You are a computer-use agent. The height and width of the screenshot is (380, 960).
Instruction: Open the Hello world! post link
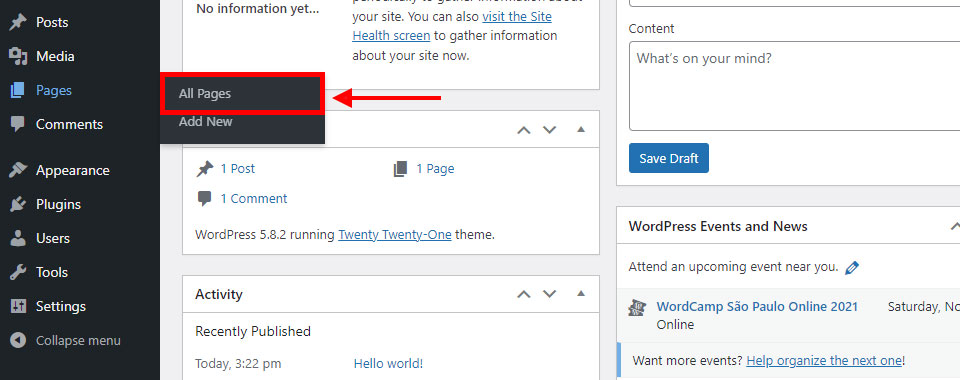(388, 363)
